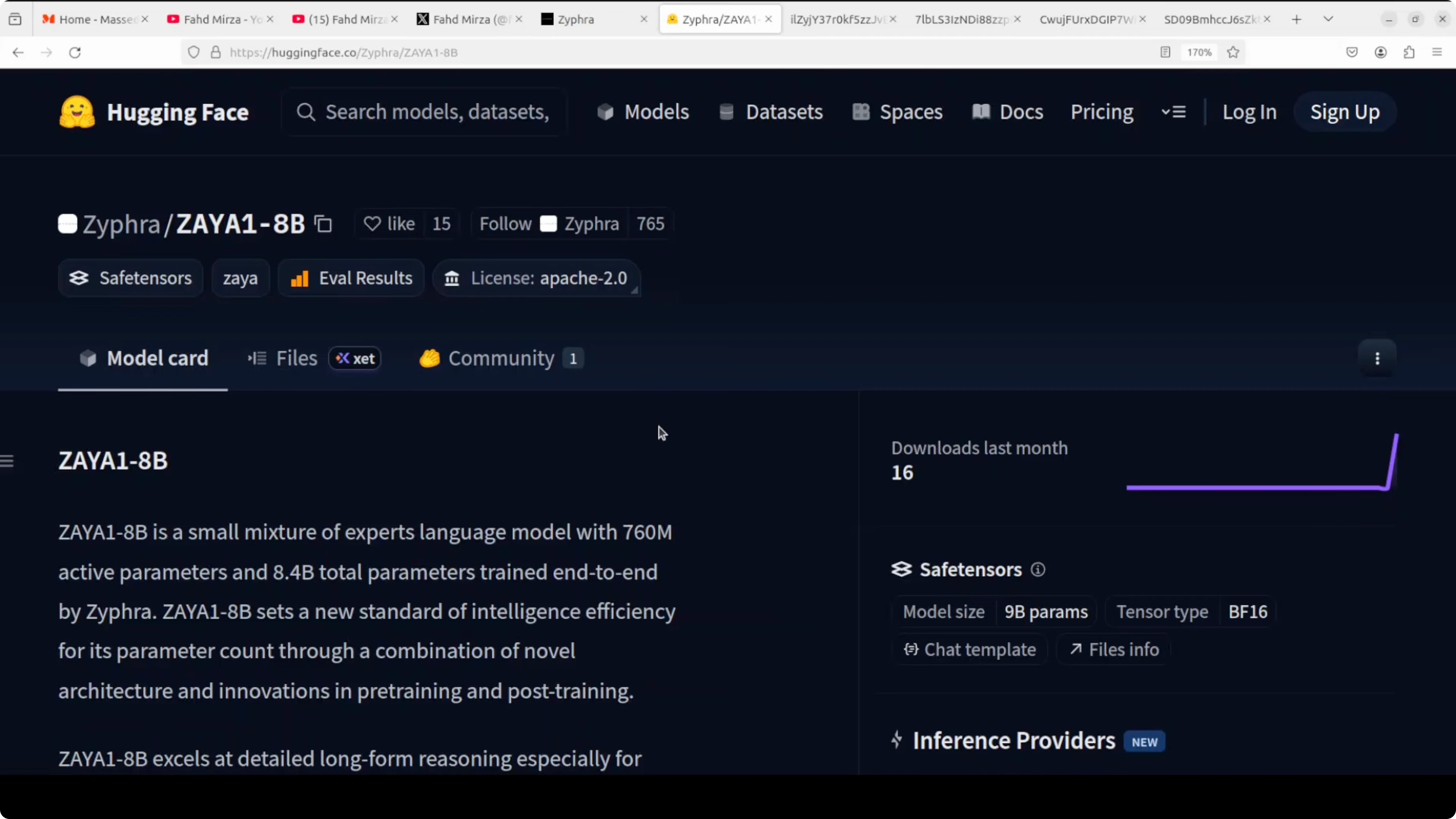Switch to the Zyphra browser tab

588,19
